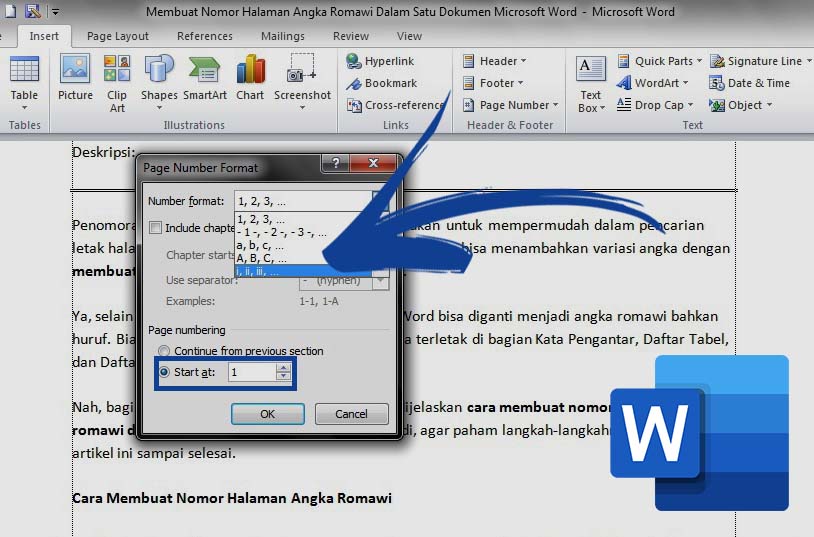Open the Signature Line dropdown
Image resolution: width=814 pixels, height=537 pixels.
coord(761,61)
